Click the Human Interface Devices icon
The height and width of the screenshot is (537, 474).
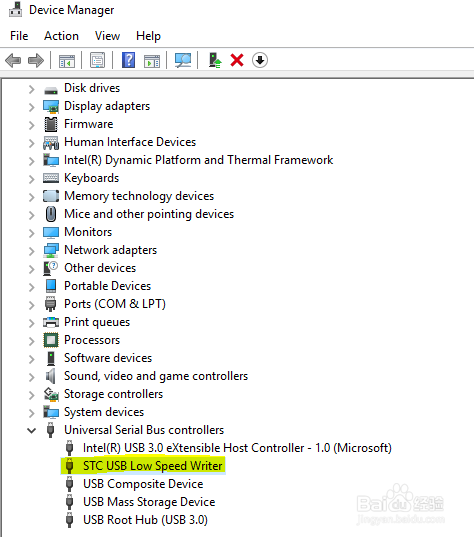tap(51, 142)
